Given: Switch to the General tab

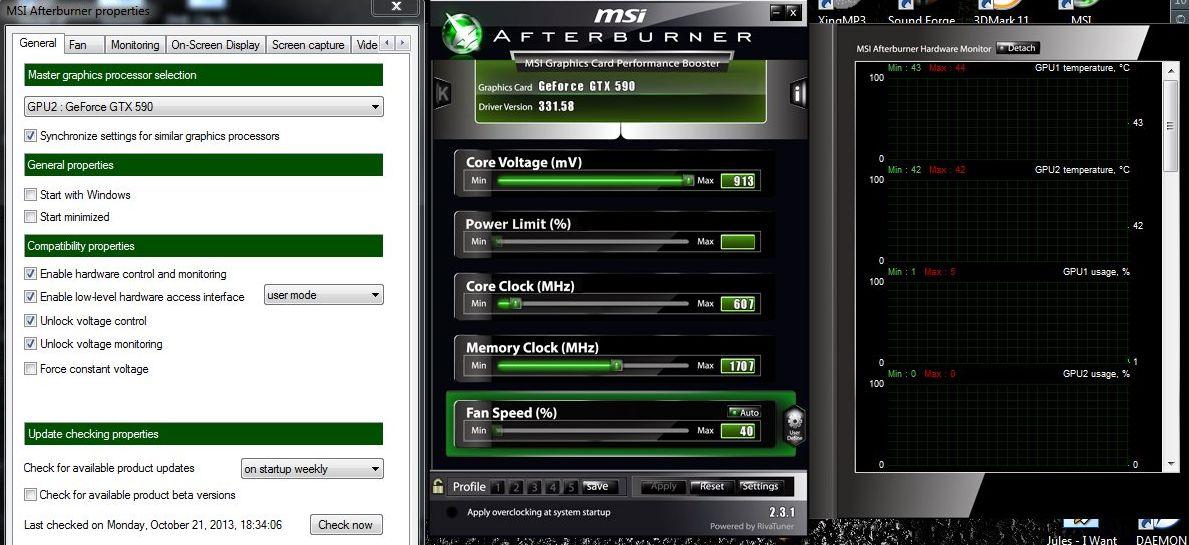Looking at the screenshot, I should tap(38, 43).
